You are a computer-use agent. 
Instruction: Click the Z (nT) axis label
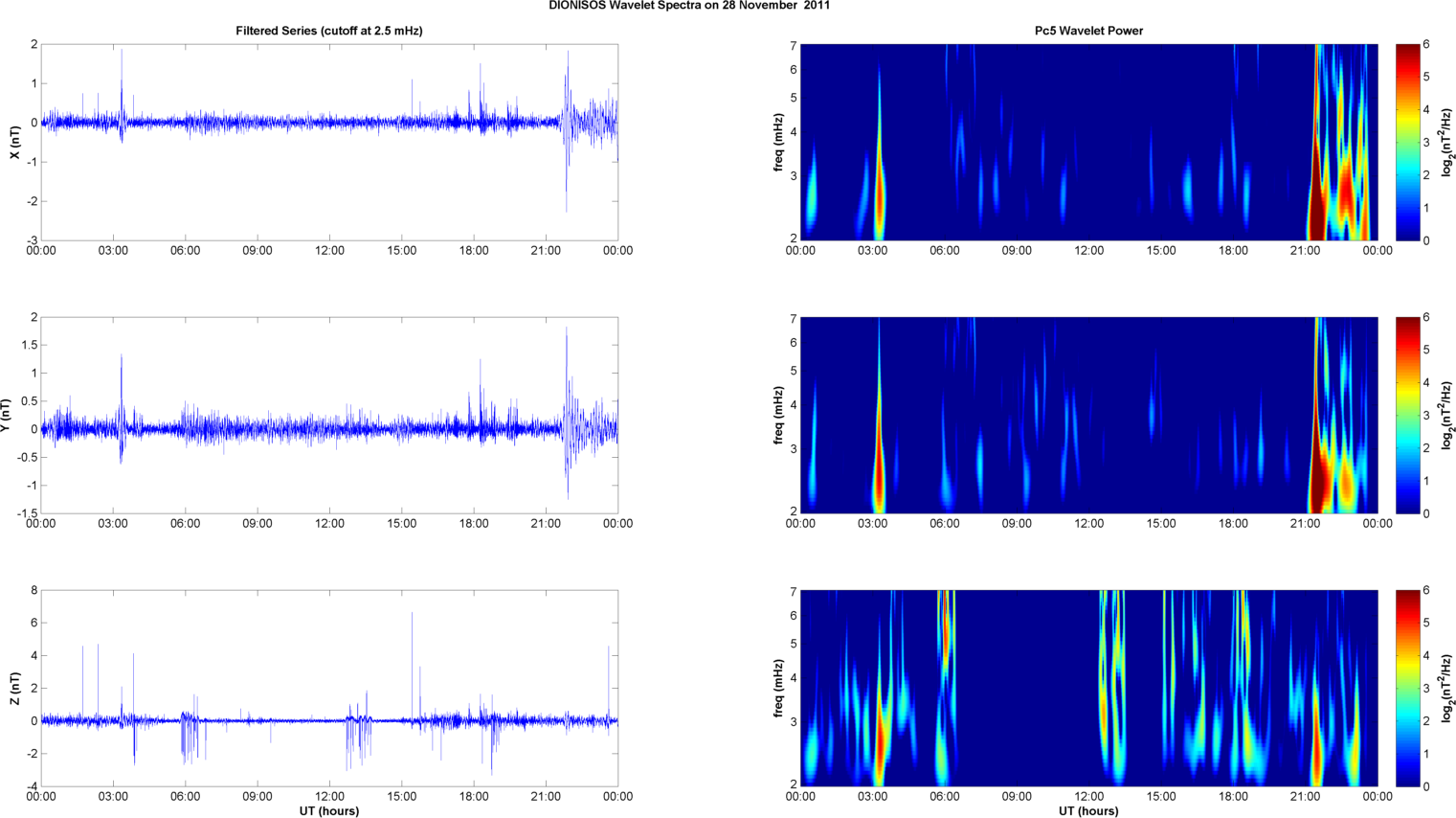14,688
